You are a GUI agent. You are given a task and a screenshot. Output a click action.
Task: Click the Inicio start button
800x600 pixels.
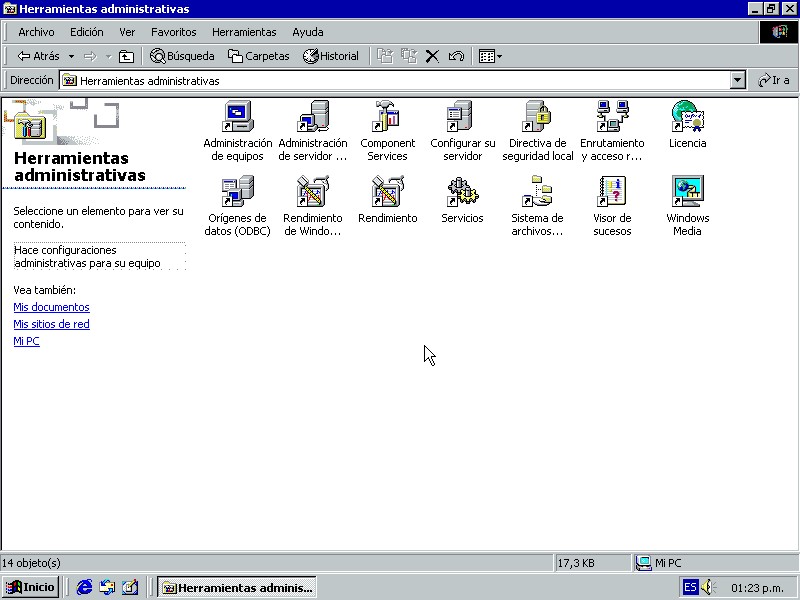(x=31, y=587)
